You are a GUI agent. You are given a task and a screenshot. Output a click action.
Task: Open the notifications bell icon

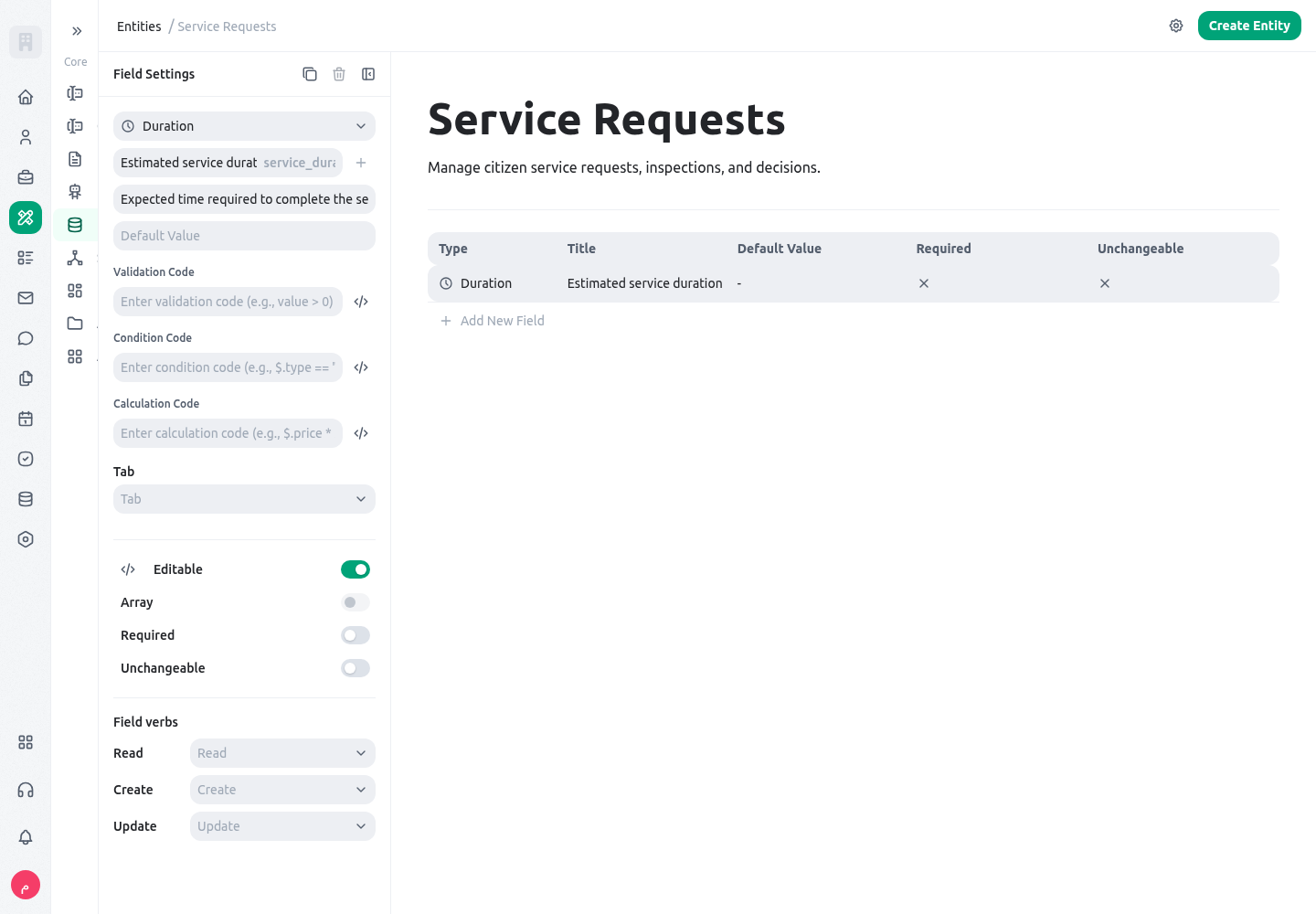[26, 837]
